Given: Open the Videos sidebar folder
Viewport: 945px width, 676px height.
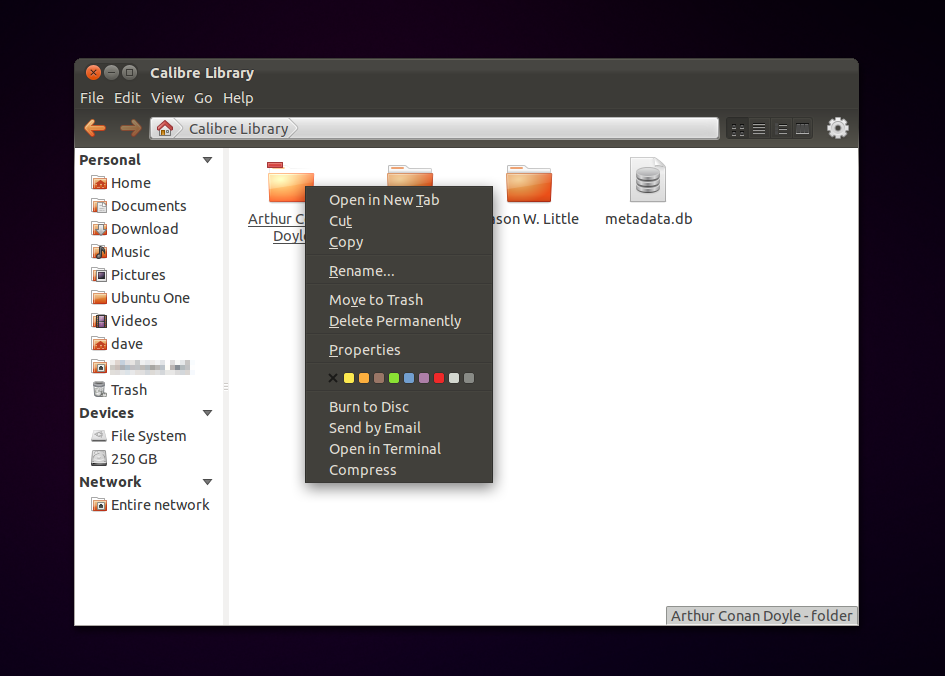Looking at the screenshot, I should tap(124, 321).
